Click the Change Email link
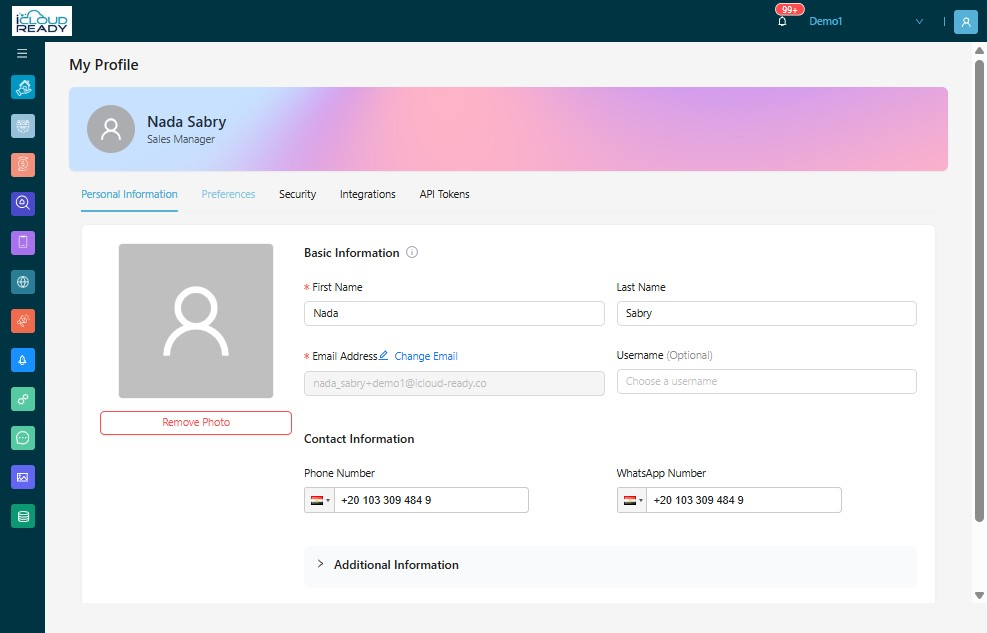The width and height of the screenshot is (987, 633). [x=426, y=356]
